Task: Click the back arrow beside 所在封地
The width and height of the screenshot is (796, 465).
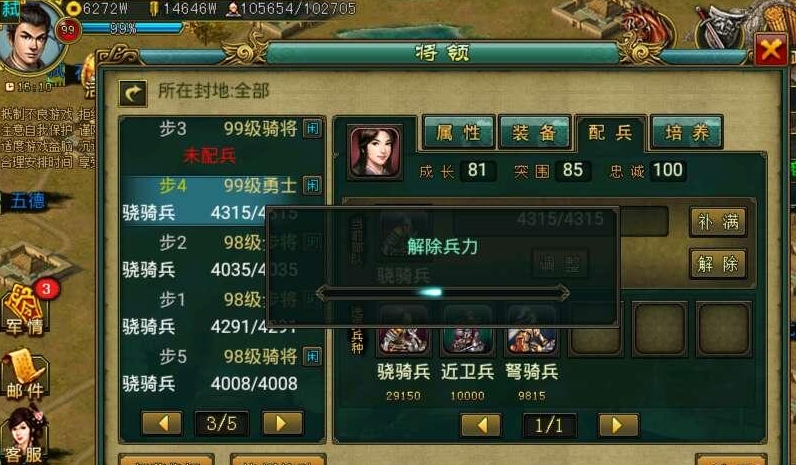Action: coord(133,93)
